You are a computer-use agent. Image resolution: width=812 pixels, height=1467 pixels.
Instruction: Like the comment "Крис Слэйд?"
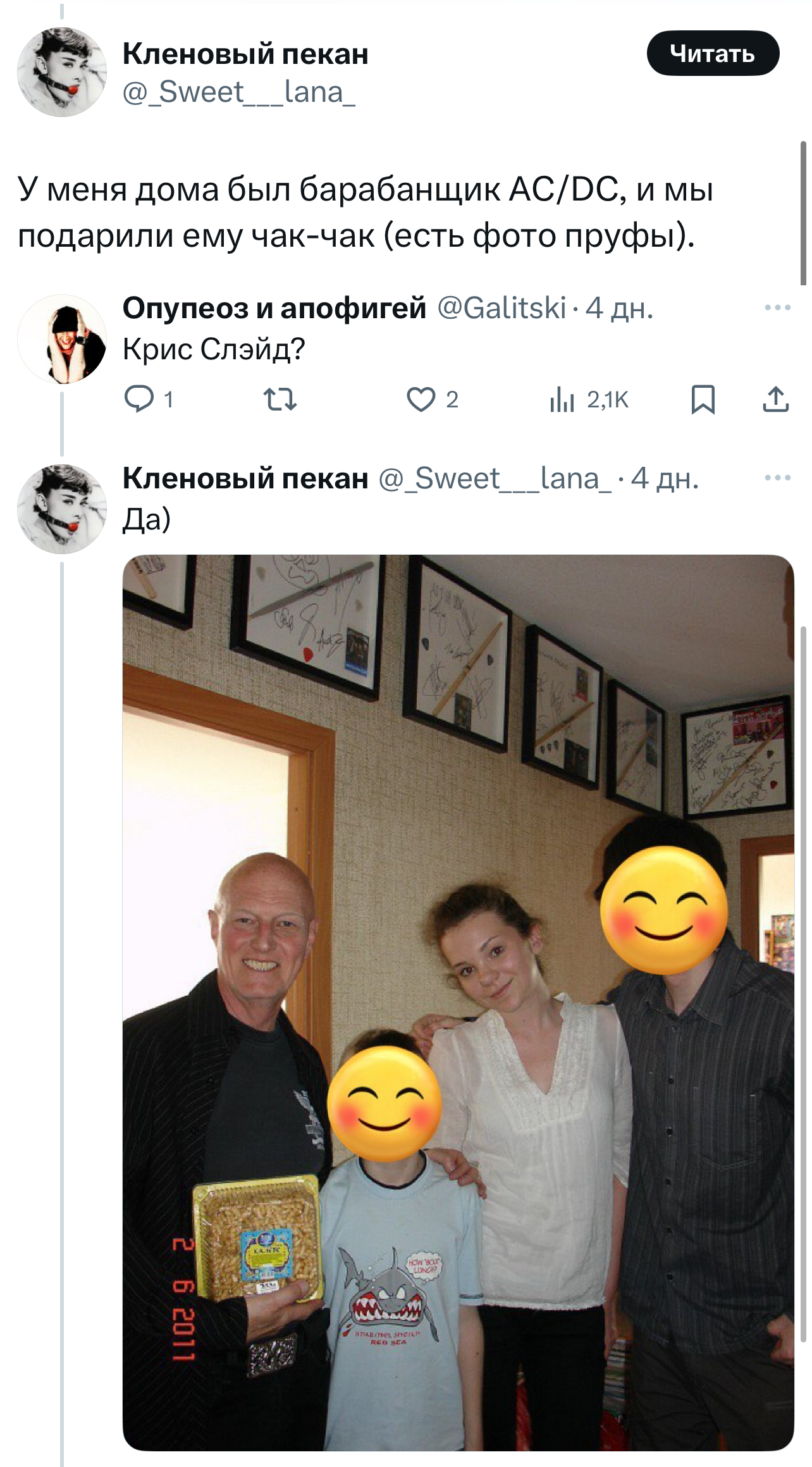coord(421,399)
